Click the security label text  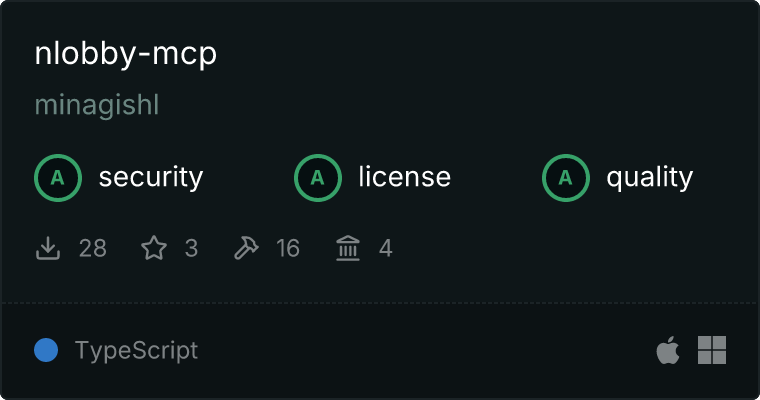pyautogui.click(x=151, y=177)
